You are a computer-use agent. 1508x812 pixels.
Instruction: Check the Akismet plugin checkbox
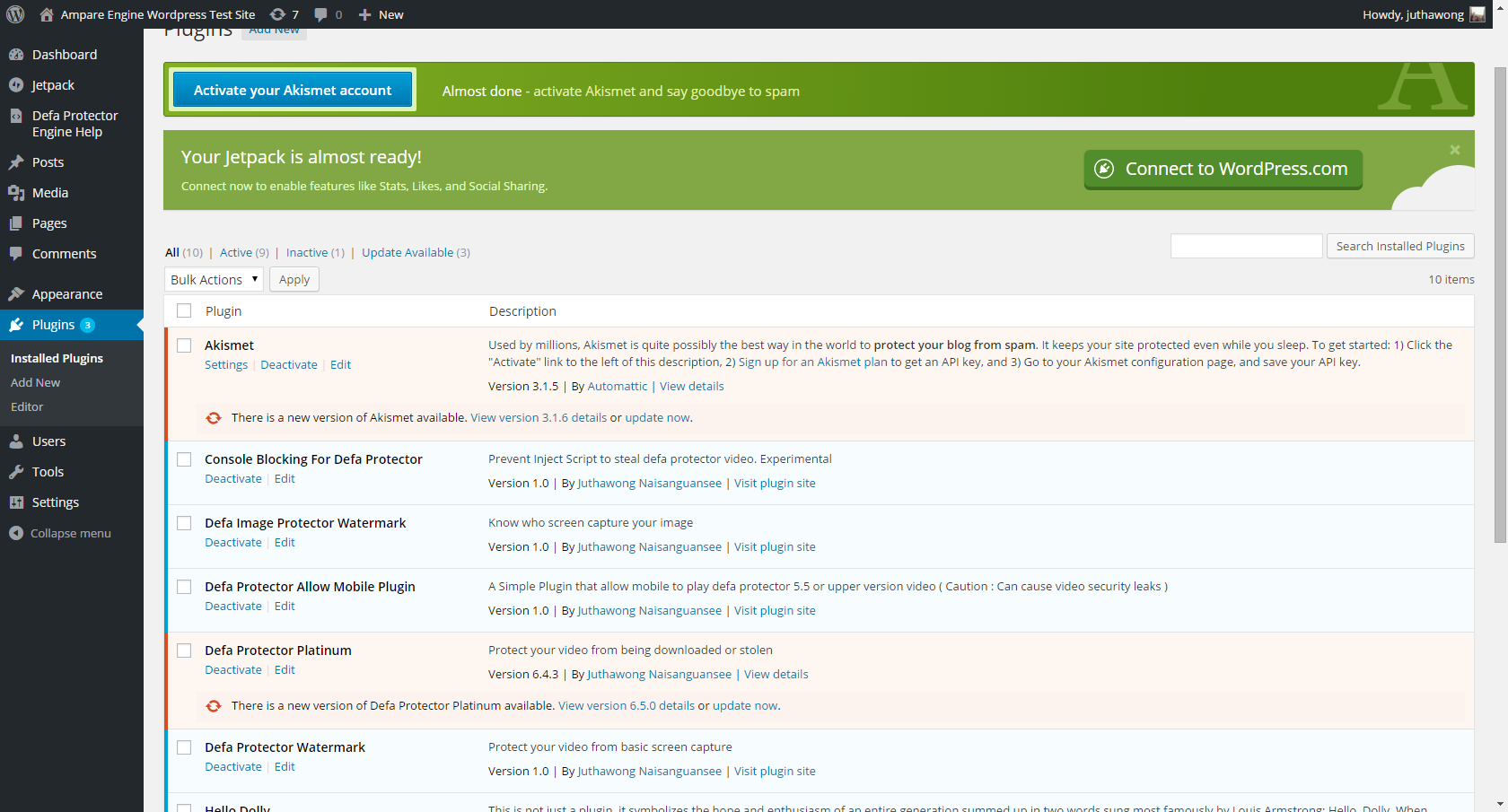tap(184, 345)
